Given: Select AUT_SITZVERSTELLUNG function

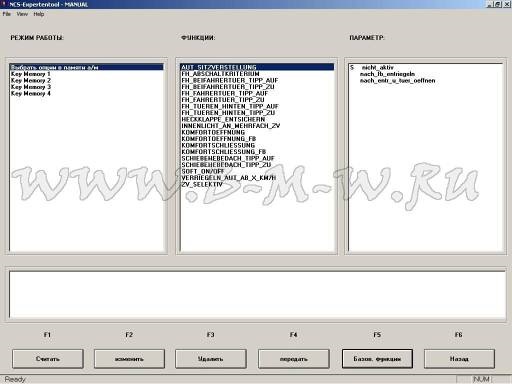Looking at the screenshot, I should pyautogui.click(x=257, y=67).
